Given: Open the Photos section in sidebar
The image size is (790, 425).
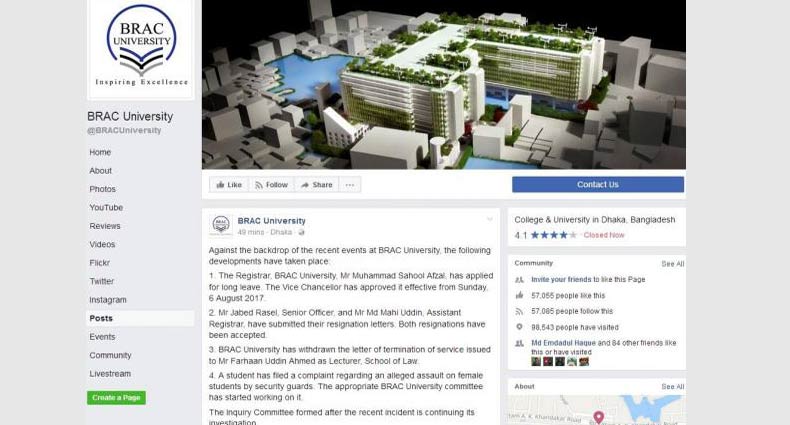Looking at the screenshot, I should click(x=103, y=189).
